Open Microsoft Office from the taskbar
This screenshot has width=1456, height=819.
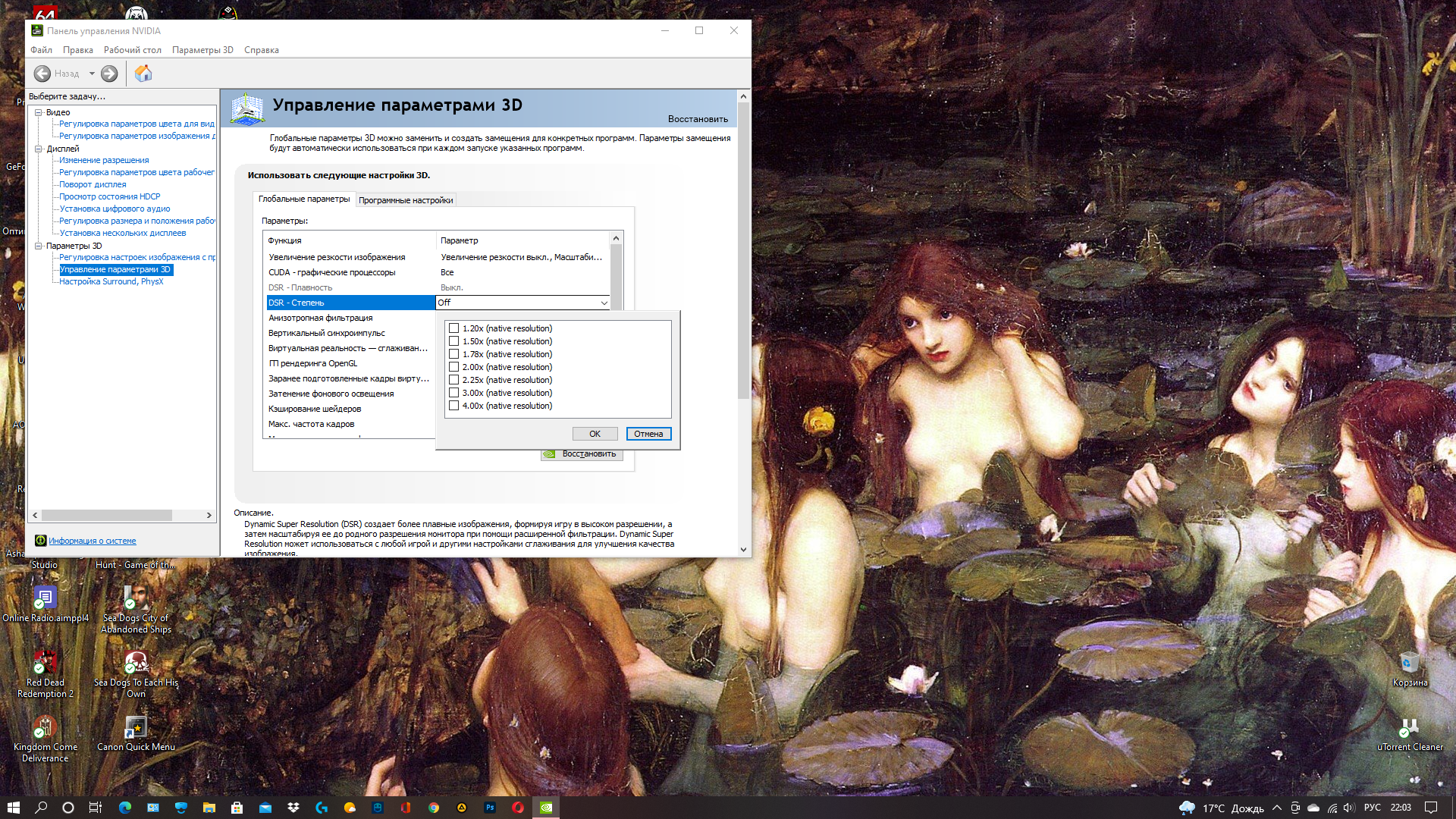pos(406,808)
